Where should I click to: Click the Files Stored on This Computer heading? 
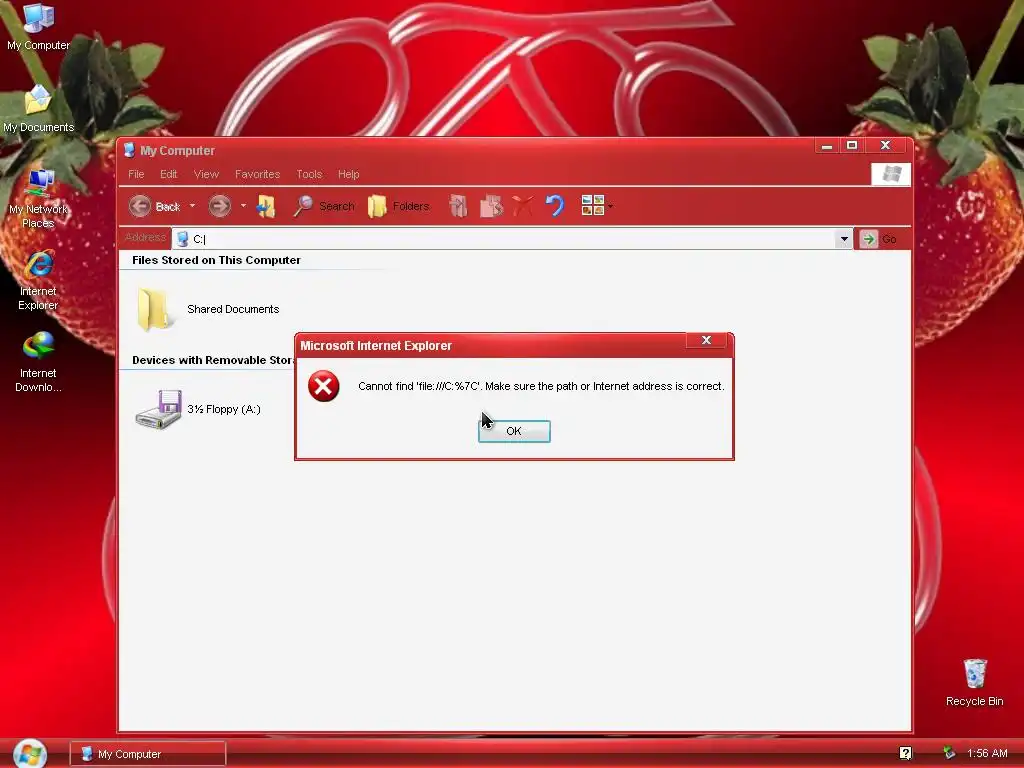[x=216, y=260]
